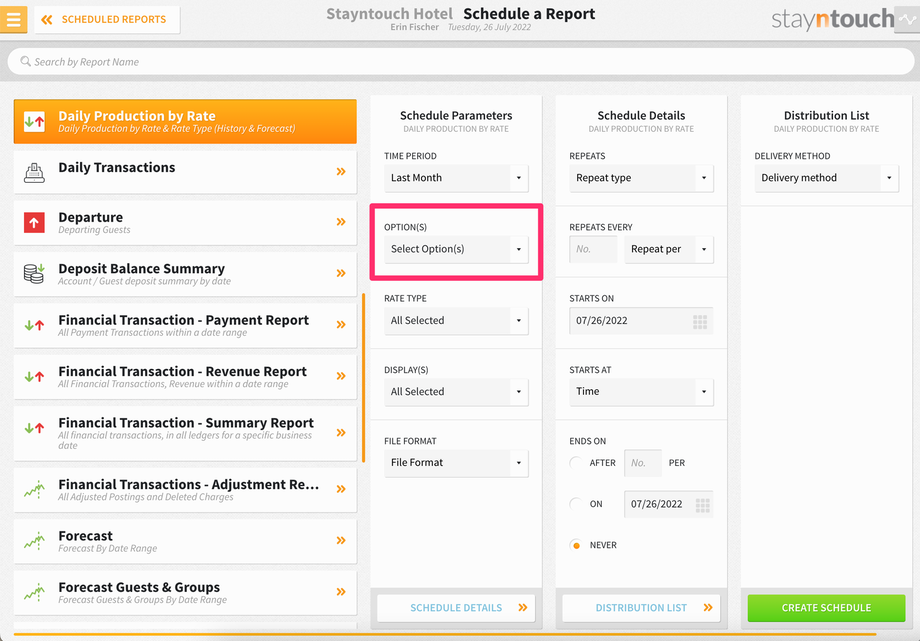Open the Summary Report chevron
Viewport: 920px width, 641px height.
pyautogui.click(x=341, y=433)
